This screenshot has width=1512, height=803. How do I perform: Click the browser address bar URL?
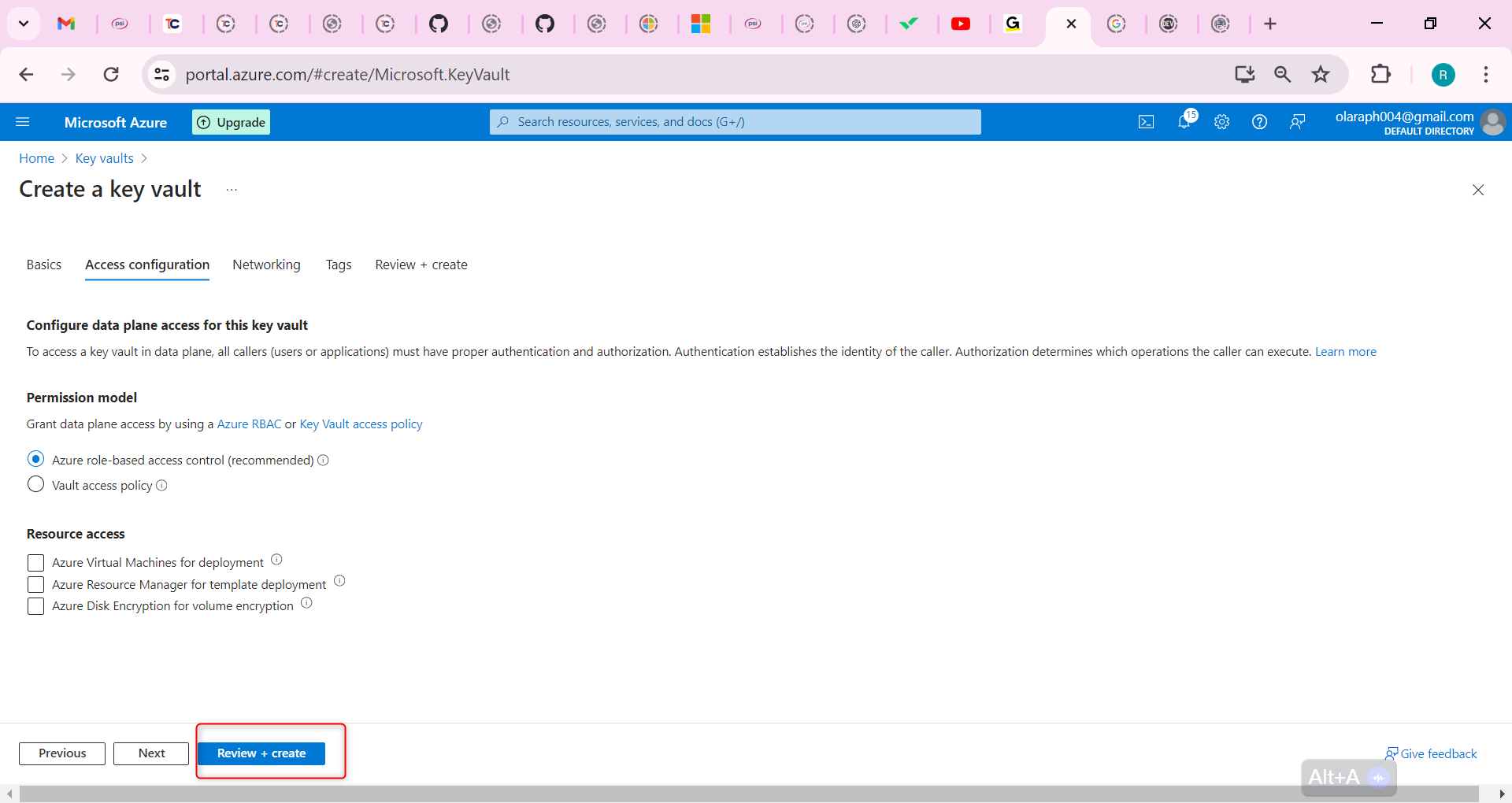pos(347,75)
